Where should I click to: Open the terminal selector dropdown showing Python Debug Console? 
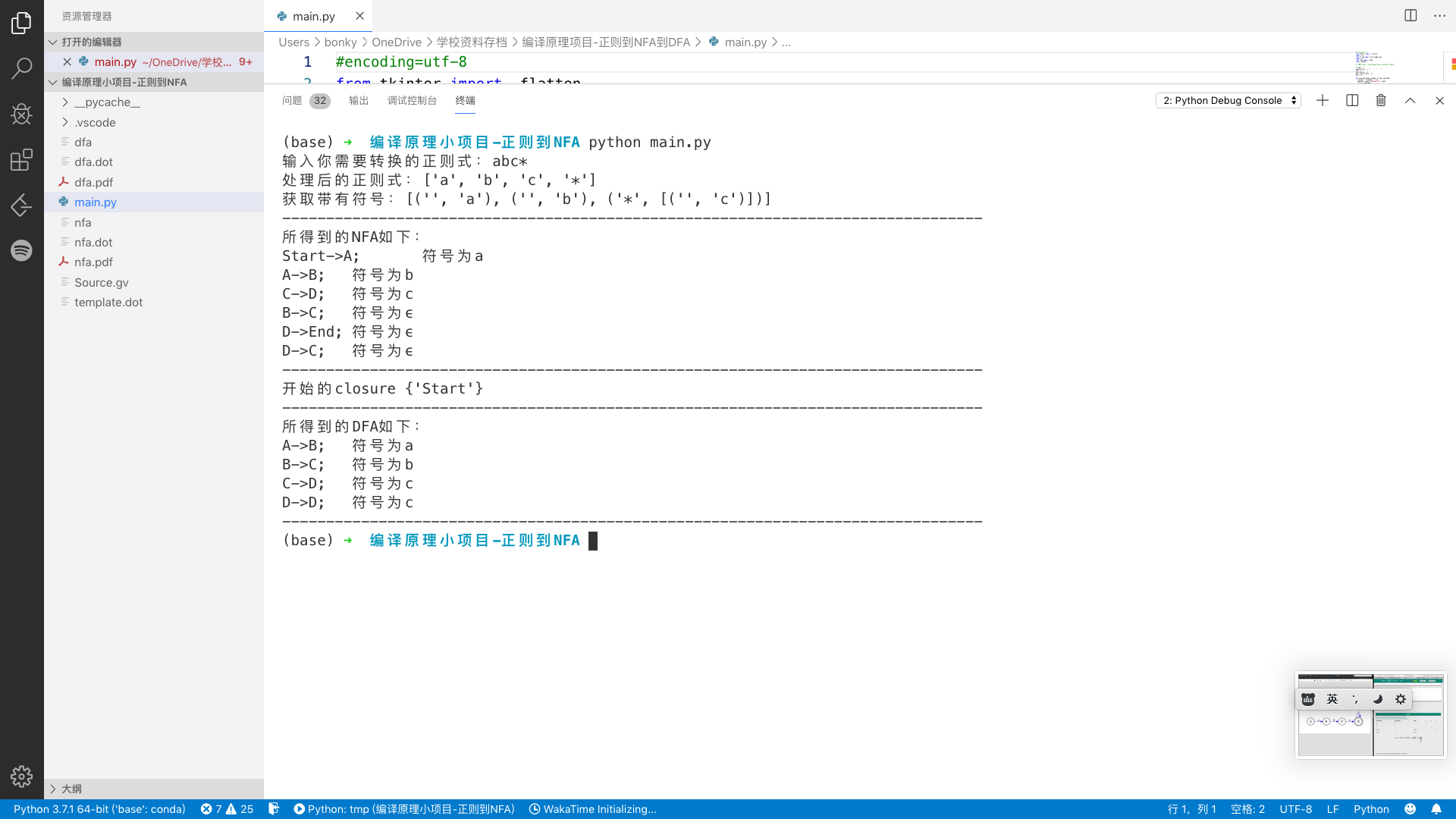(x=1228, y=100)
